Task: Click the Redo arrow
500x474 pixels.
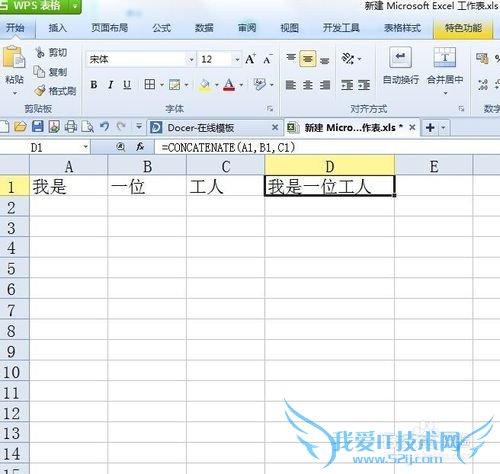Action: pyautogui.click(x=121, y=127)
